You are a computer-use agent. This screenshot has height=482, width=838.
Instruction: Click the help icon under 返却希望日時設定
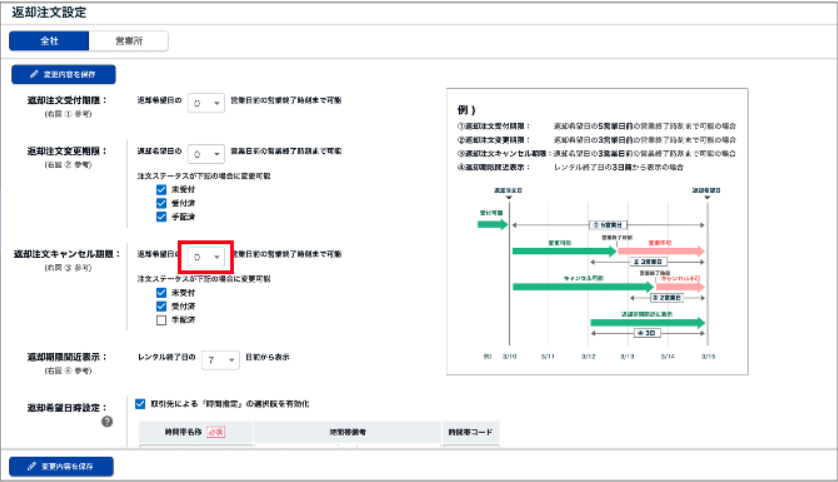107,421
